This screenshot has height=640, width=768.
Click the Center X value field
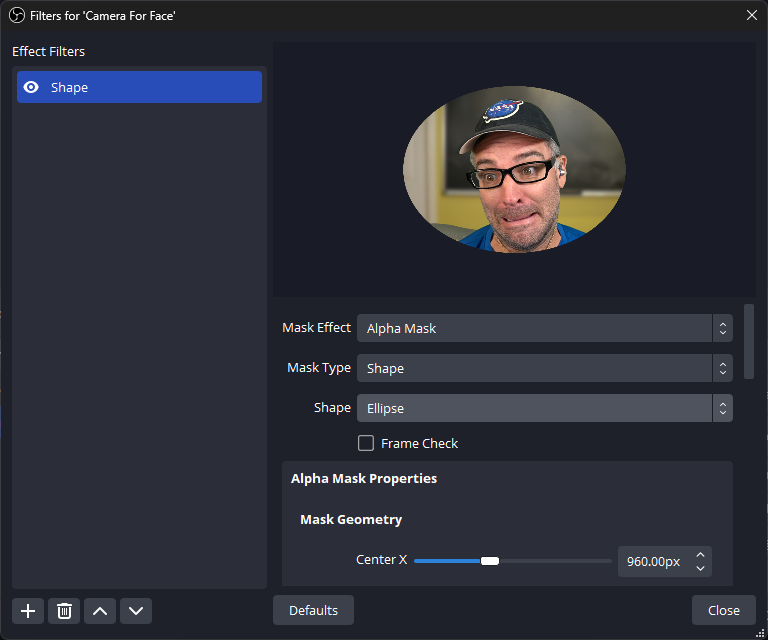(x=653, y=562)
